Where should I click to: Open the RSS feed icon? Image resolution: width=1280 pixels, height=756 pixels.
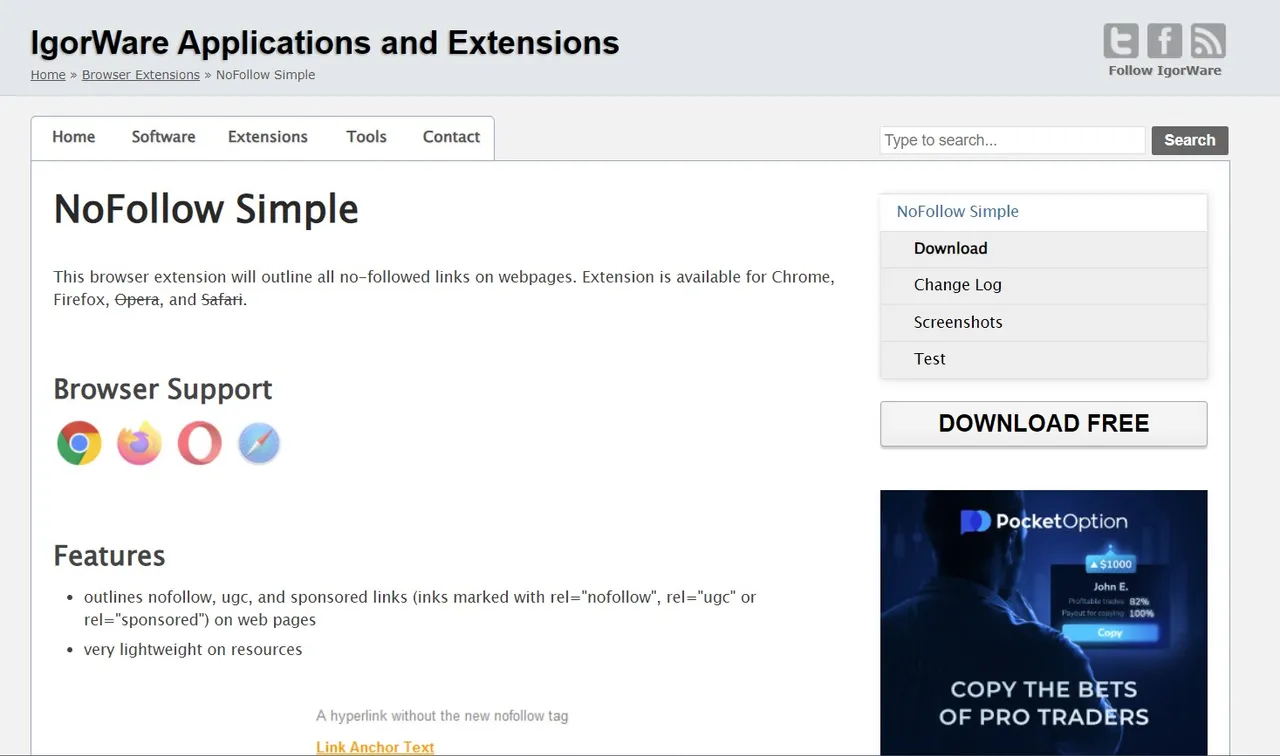(1208, 41)
